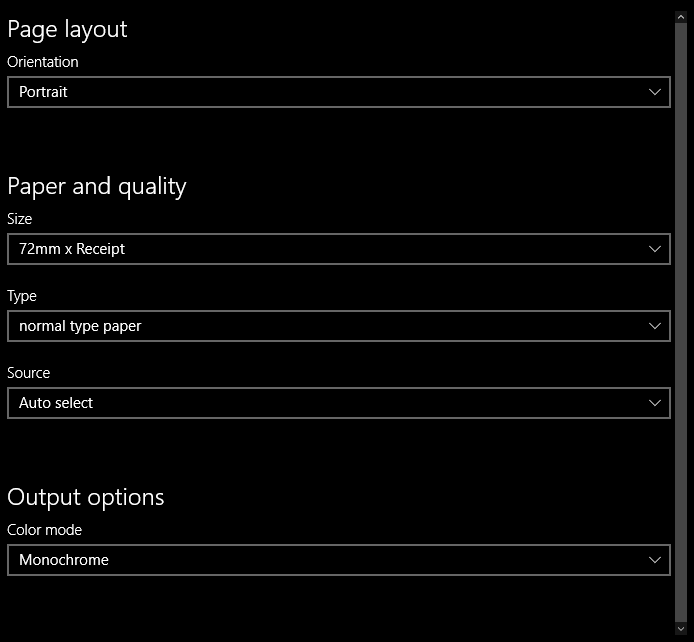Open the Source dropdown showing Auto select

(338, 403)
